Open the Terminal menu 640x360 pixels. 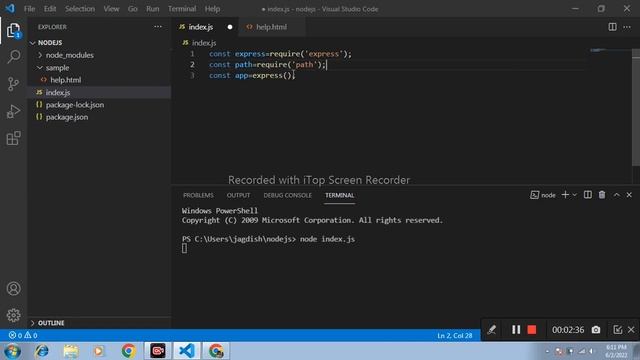pos(182,9)
